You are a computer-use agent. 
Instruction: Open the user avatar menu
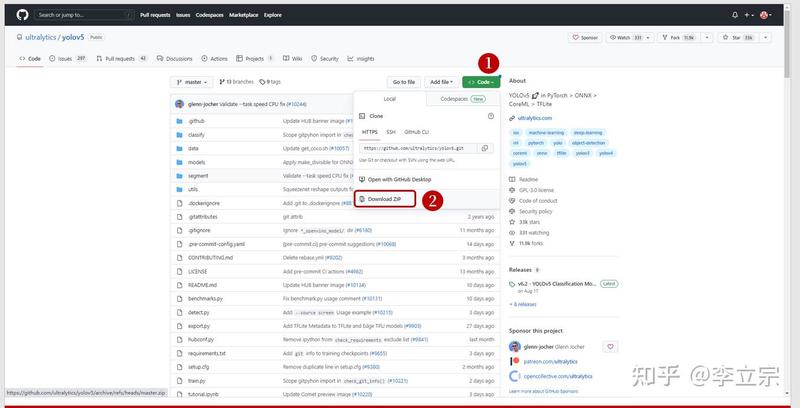[x=765, y=15]
